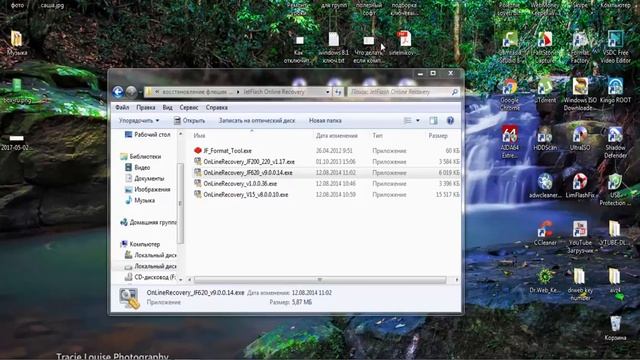Launch HDDScan desktop shortcut
Image resolution: width=640 pixels, height=360 pixels.
coord(545,138)
